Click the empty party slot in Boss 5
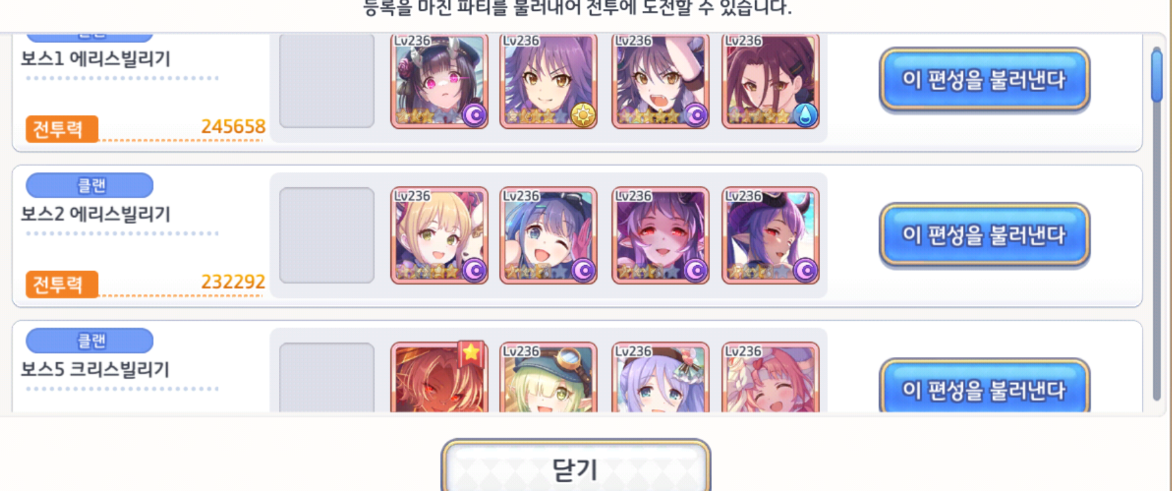 (327, 377)
